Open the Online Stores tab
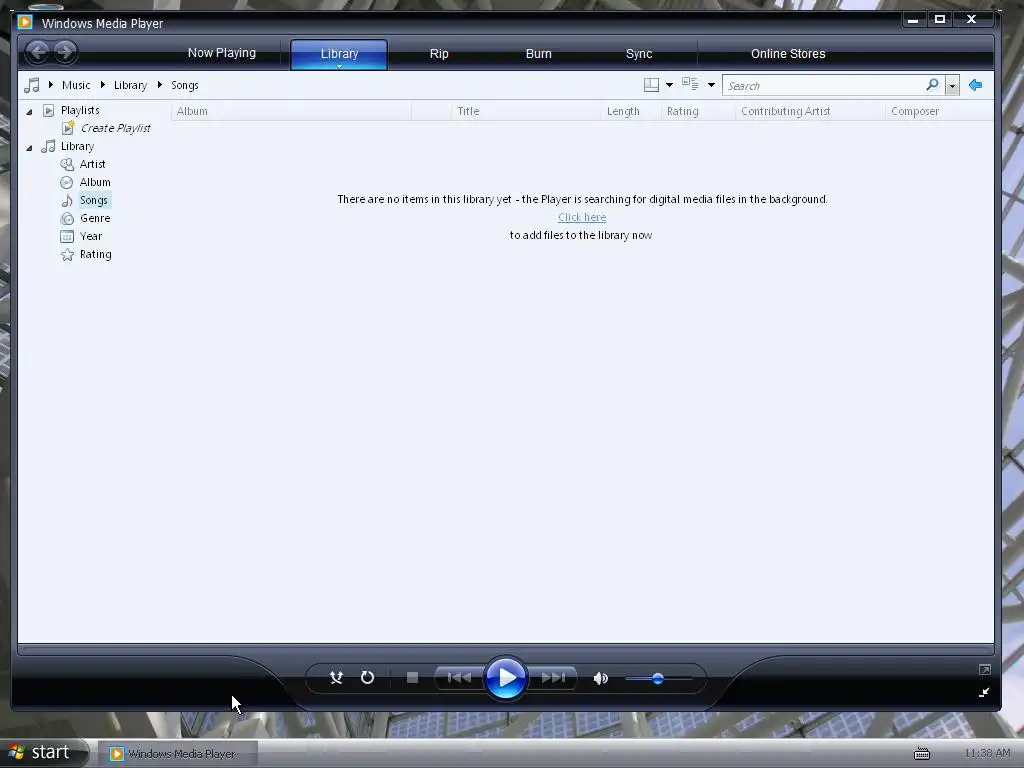 (788, 54)
